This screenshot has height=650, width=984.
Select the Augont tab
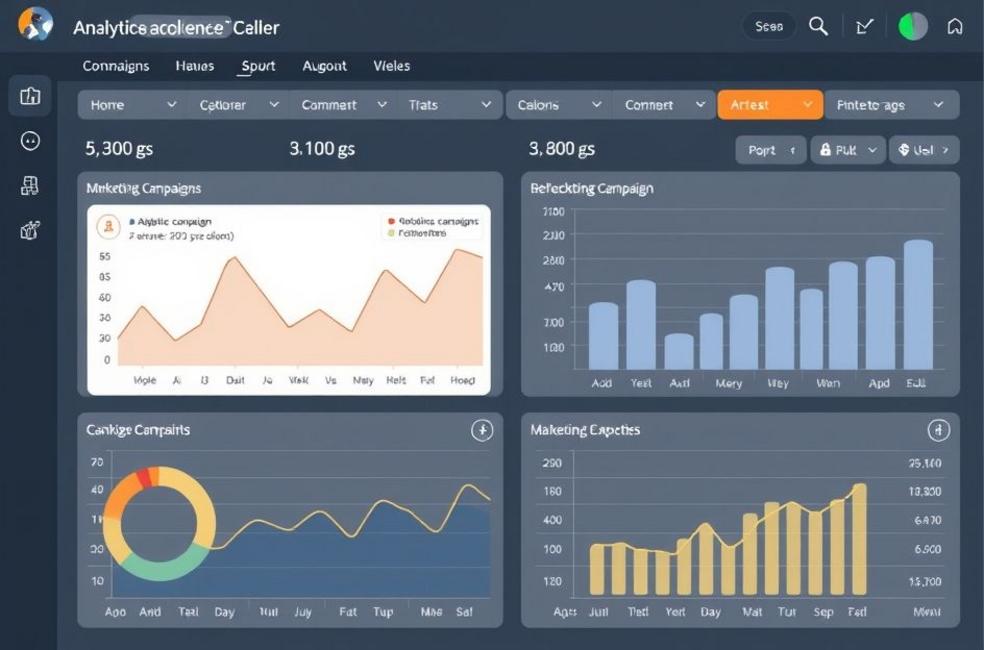(x=325, y=66)
